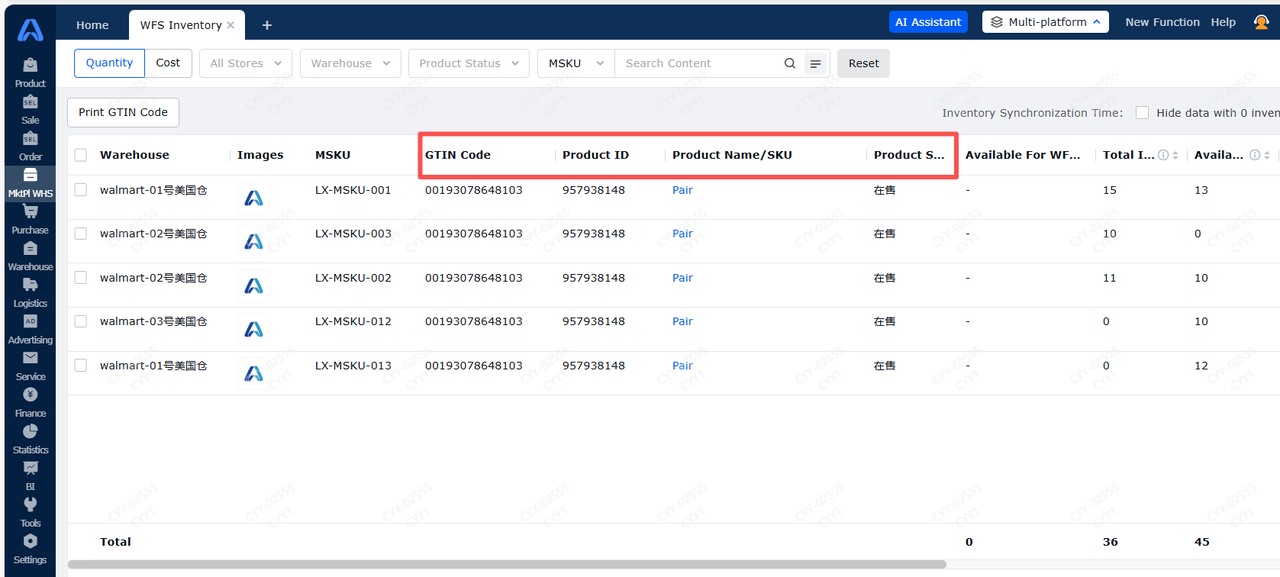Open the user avatar icon
The image size is (1280, 577).
point(1261,22)
